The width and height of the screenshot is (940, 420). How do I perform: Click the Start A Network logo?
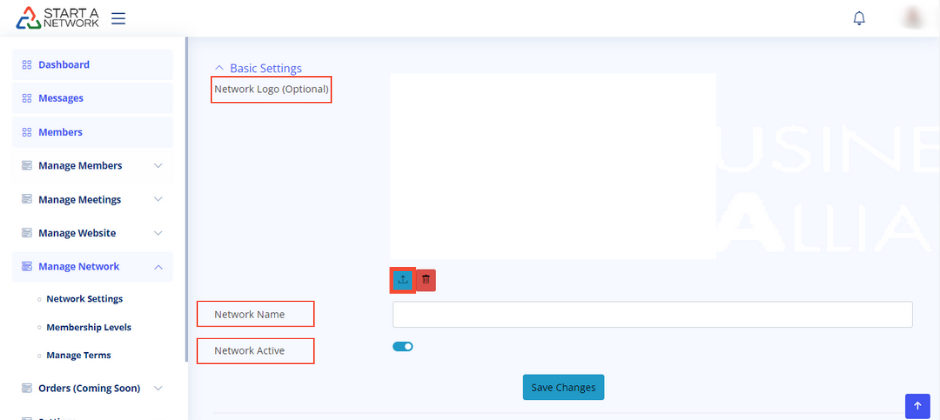[57, 18]
